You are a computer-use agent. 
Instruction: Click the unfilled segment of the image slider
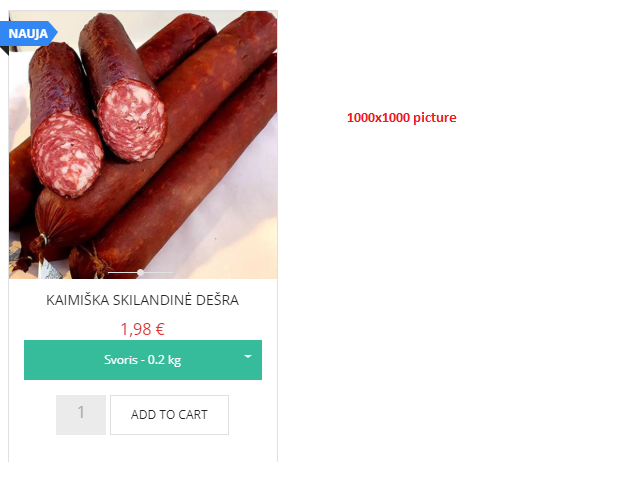(158, 273)
